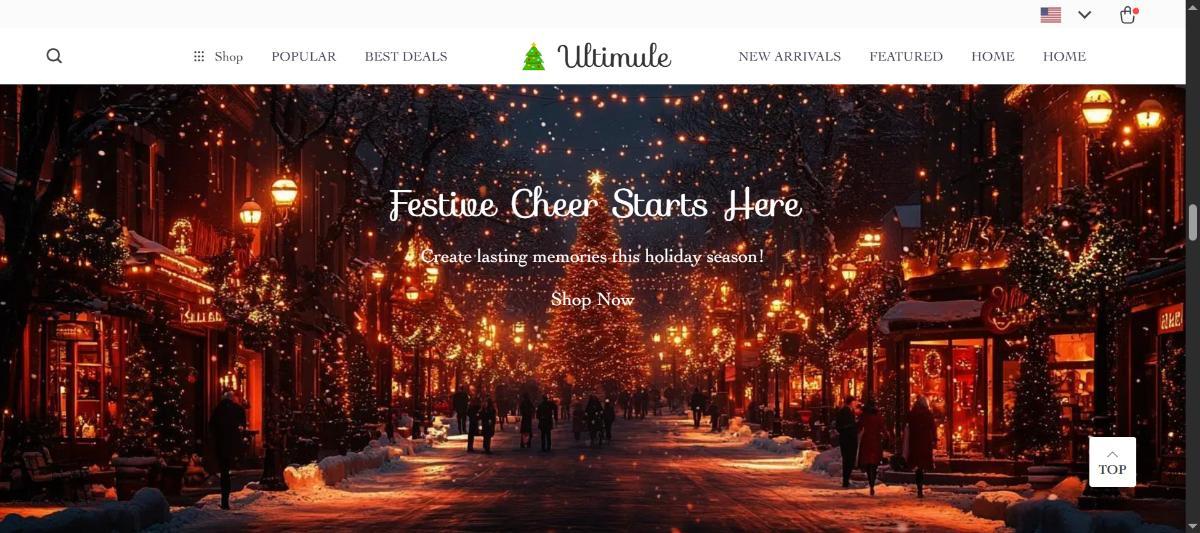
Task: Click the up arrow above TOP
Action: point(1112,455)
